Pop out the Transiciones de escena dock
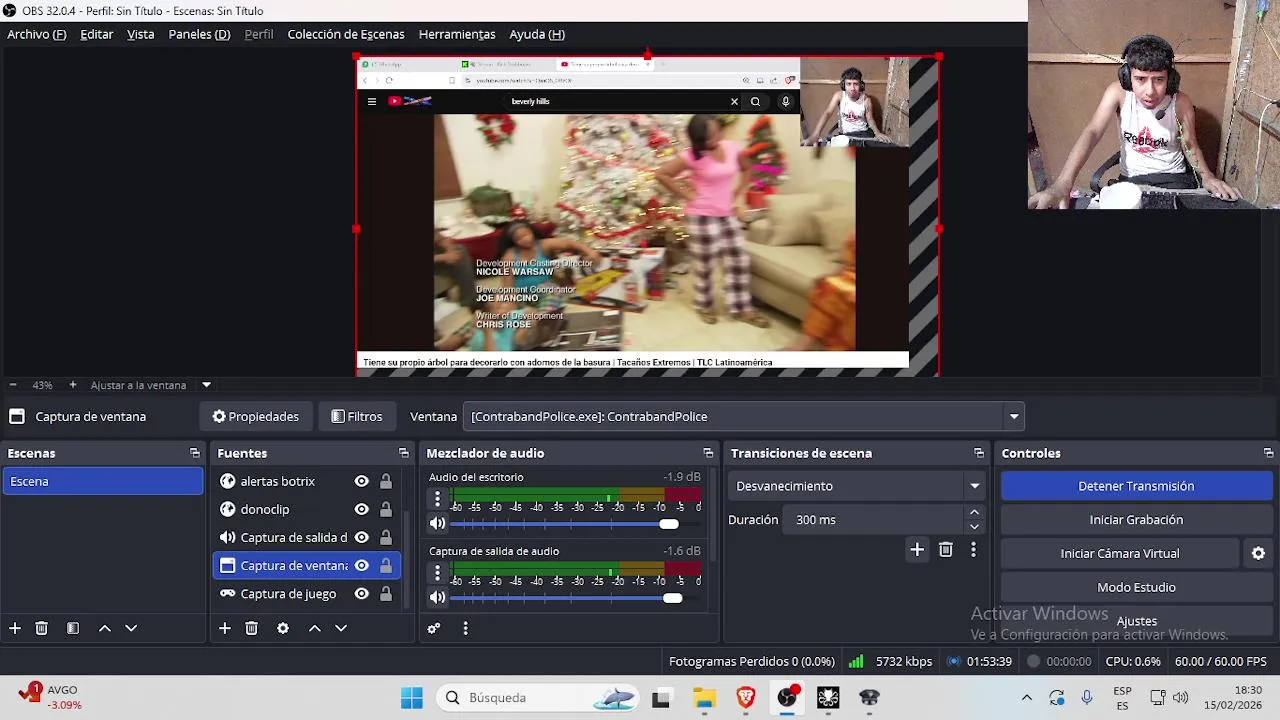The height and width of the screenshot is (720, 1280). point(979,453)
